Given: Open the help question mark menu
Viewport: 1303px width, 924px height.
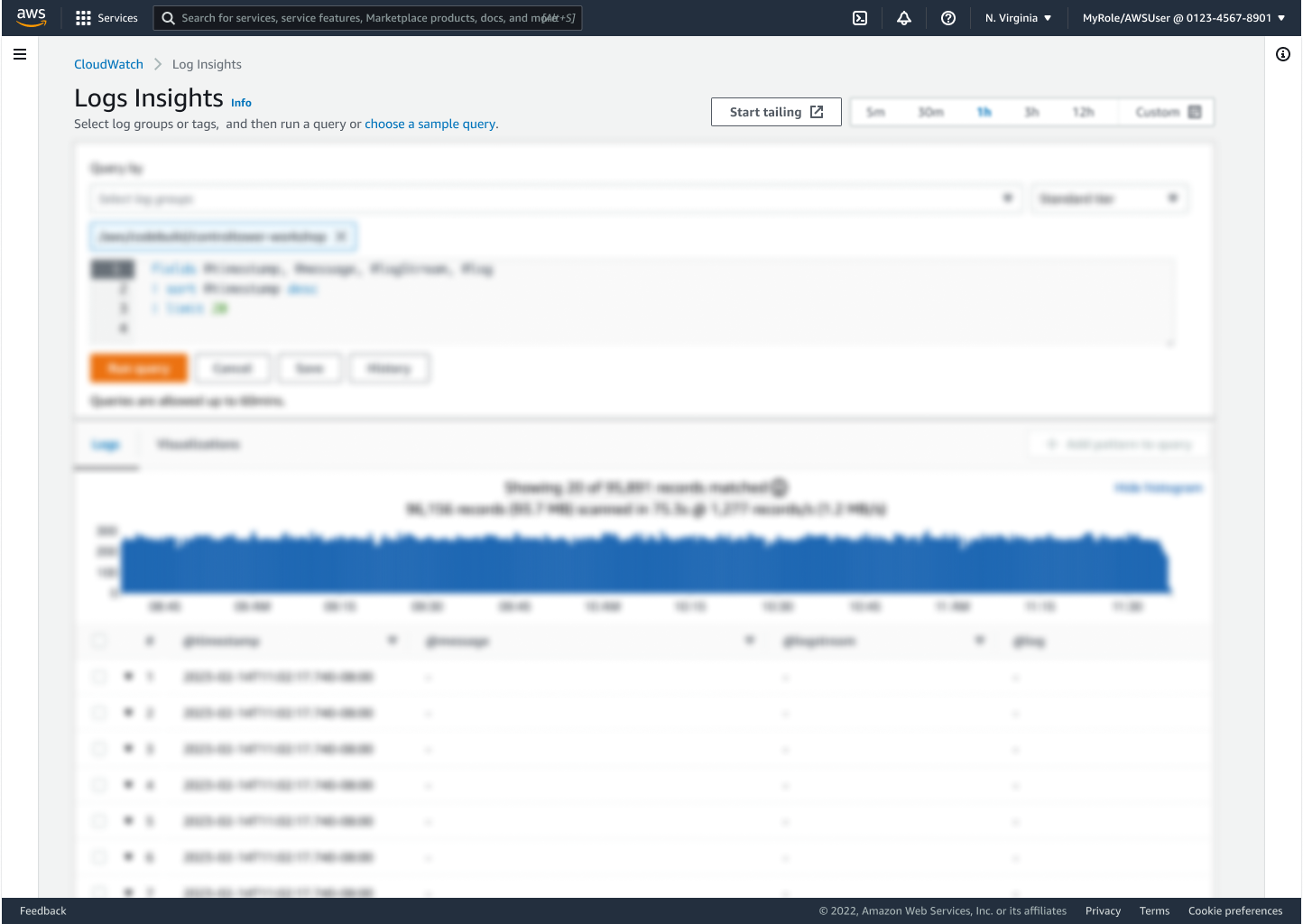Looking at the screenshot, I should (x=948, y=18).
